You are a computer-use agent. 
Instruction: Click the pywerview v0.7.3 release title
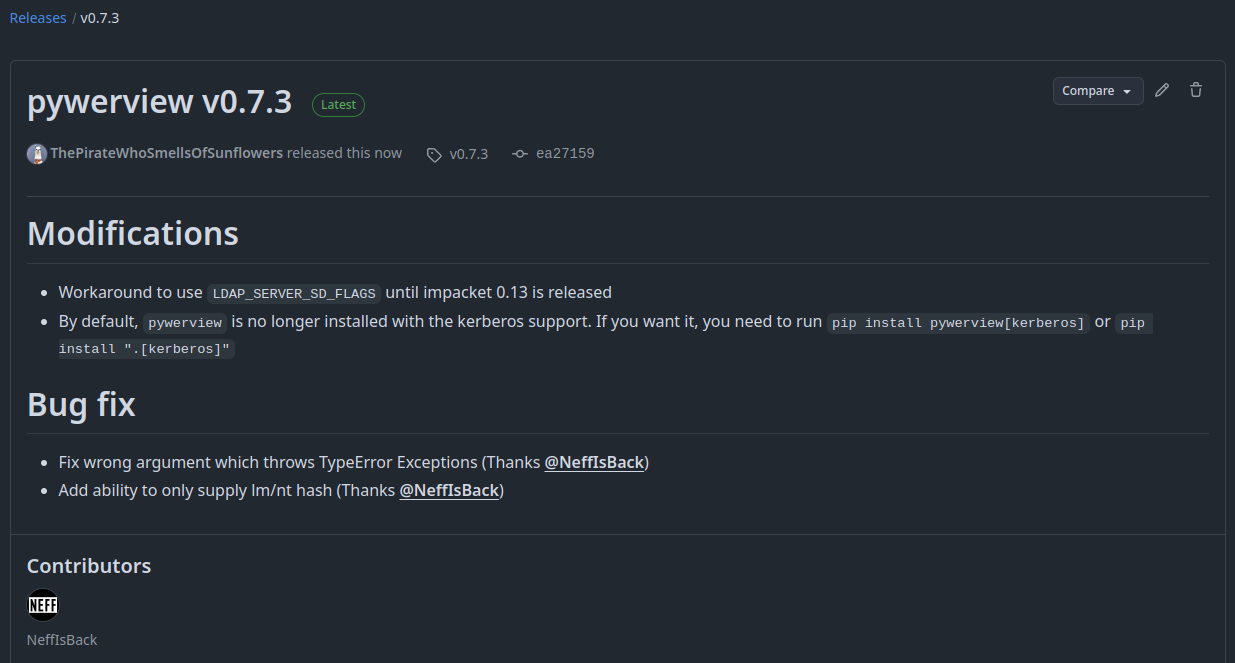pyautogui.click(x=160, y=102)
